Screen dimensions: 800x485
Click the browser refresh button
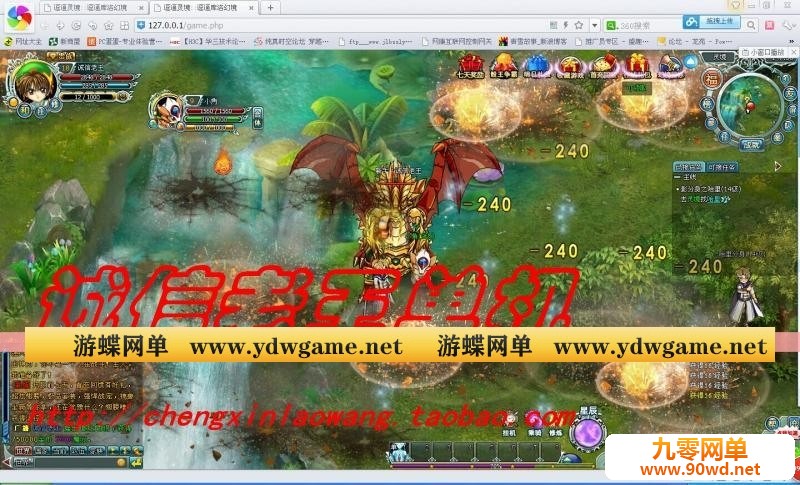click(x=76, y=25)
